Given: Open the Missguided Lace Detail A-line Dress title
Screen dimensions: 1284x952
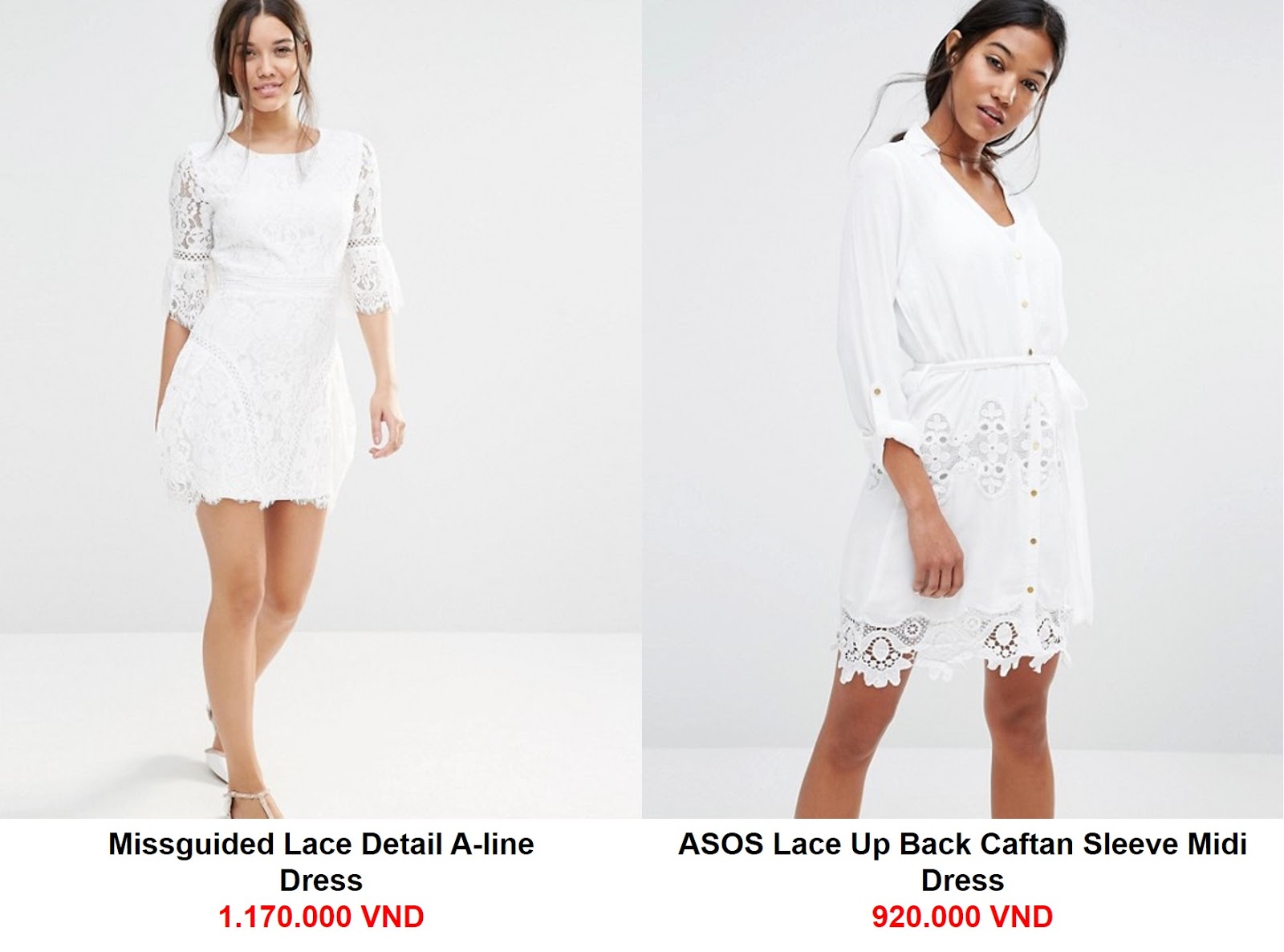Looking at the screenshot, I should pos(321,862).
